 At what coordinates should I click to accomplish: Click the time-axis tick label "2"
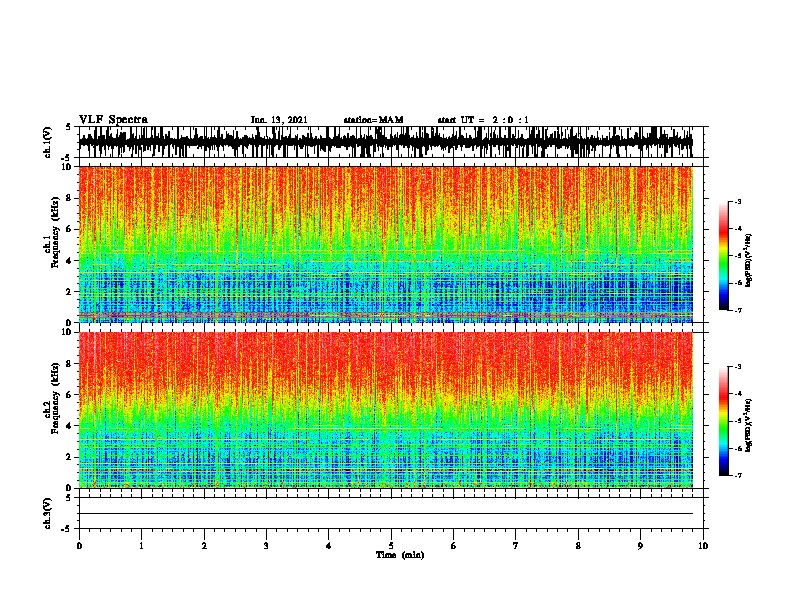(x=204, y=546)
